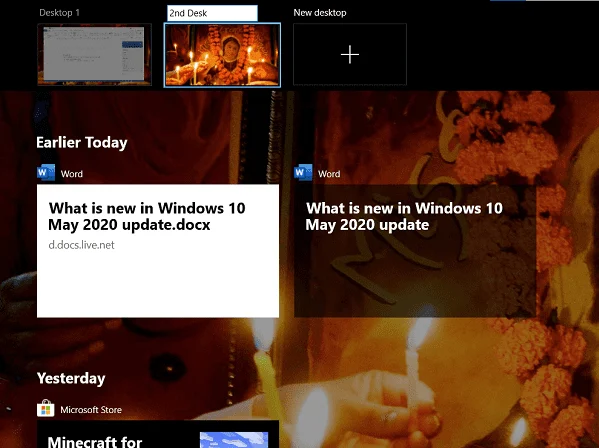Open 'What is new in Windows 10 May 2020 update.docx' card
This screenshot has width=599, height=448.
pyautogui.click(x=158, y=251)
